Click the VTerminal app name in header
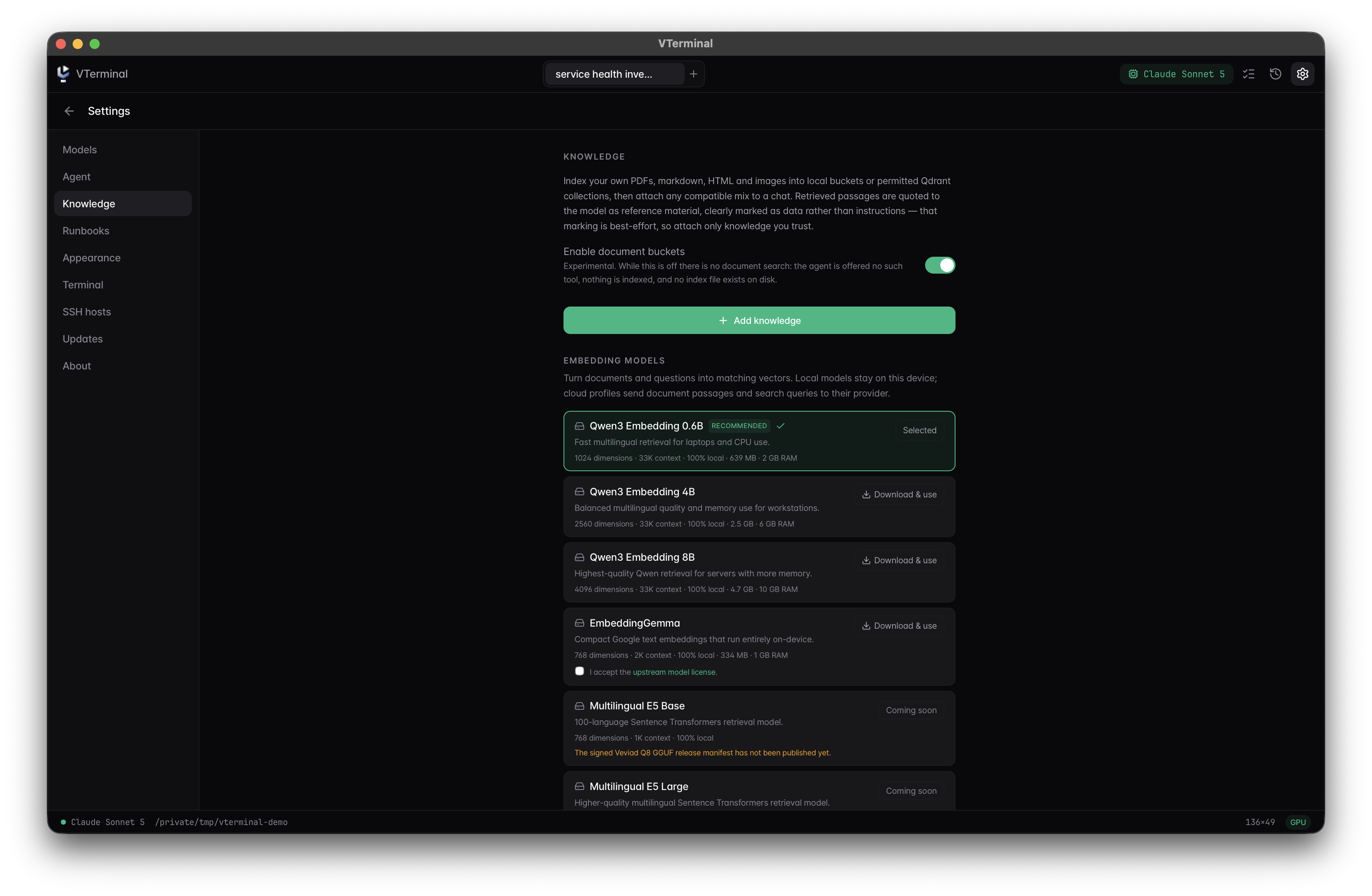 (x=102, y=74)
